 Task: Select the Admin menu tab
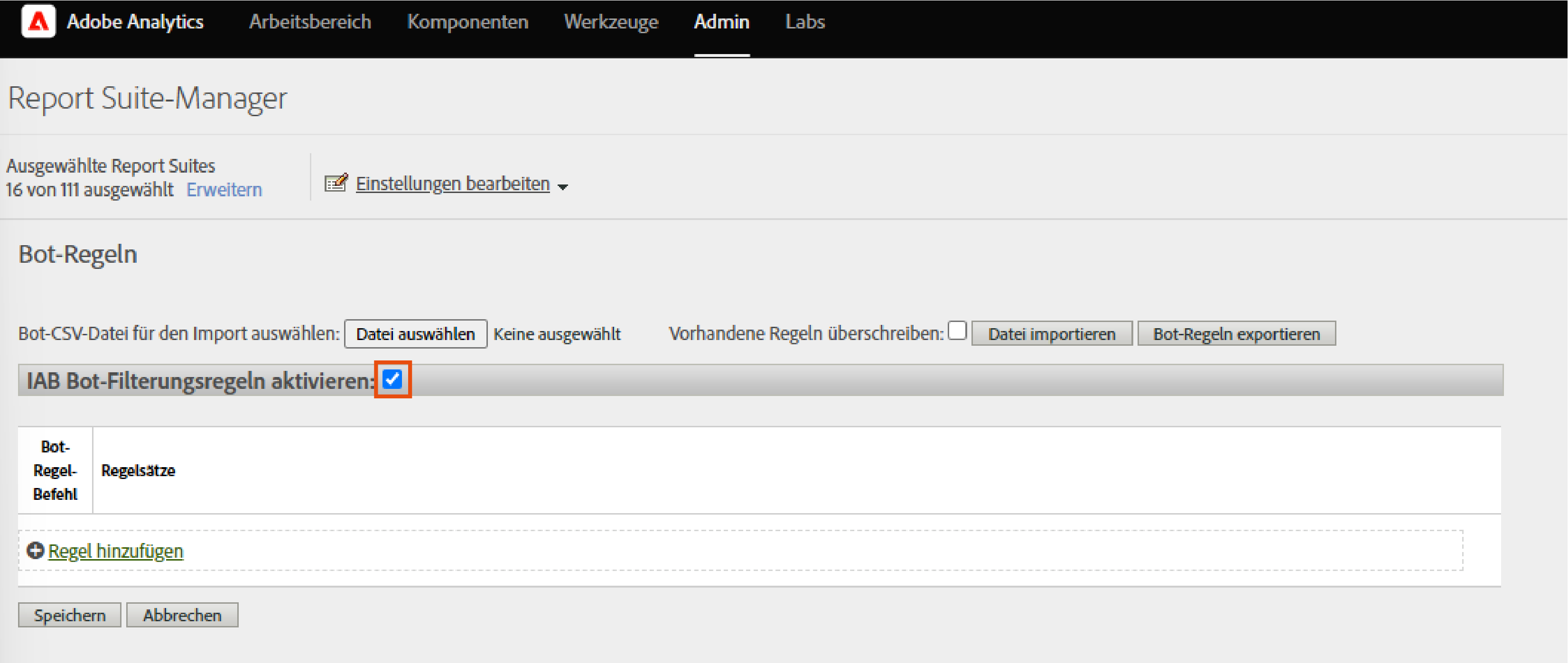click(x=722, y=22)
